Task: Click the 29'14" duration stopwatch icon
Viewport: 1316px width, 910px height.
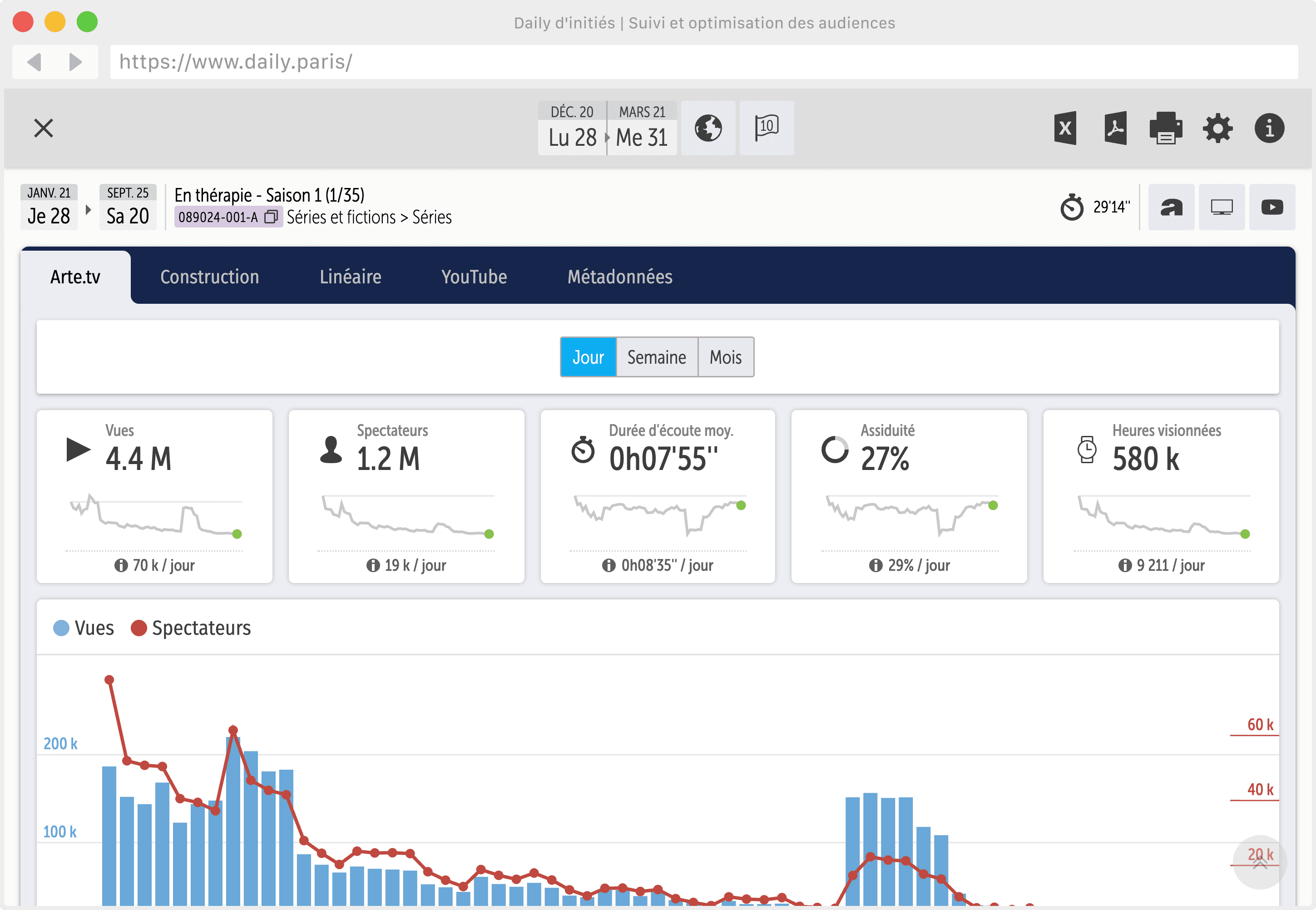Action: (1071, 207)
